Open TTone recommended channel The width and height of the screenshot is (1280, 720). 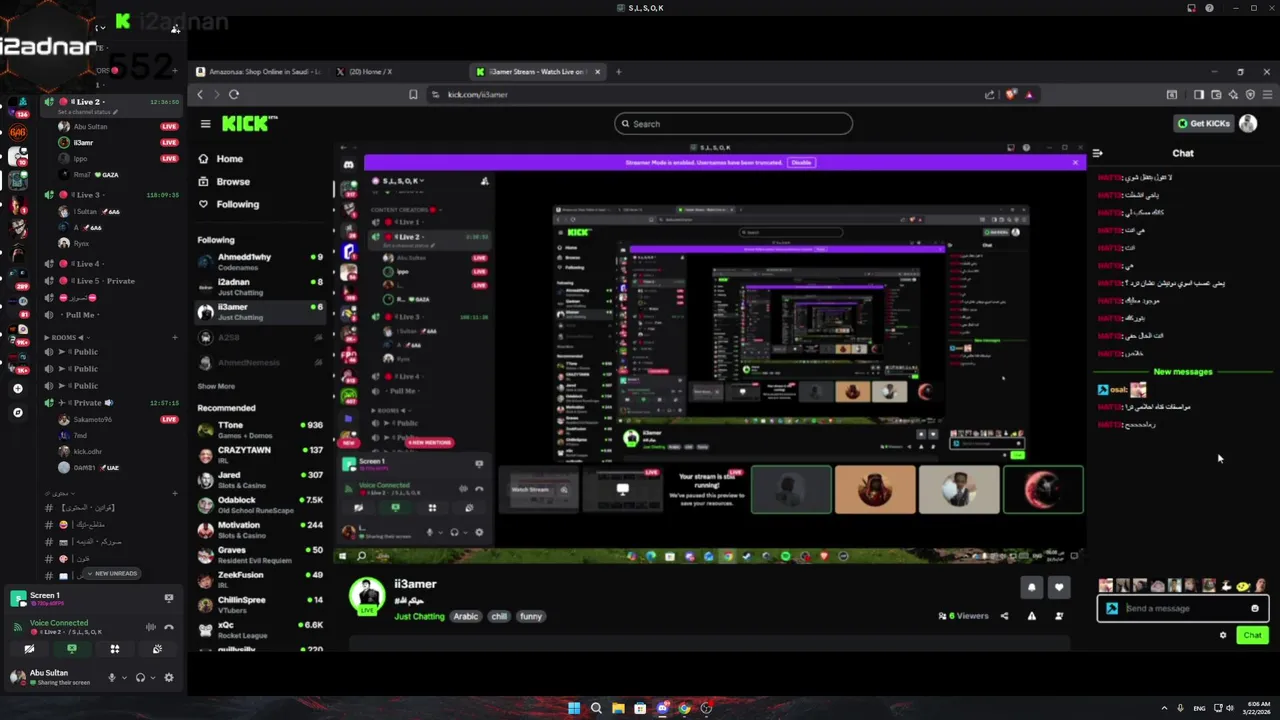260,430
